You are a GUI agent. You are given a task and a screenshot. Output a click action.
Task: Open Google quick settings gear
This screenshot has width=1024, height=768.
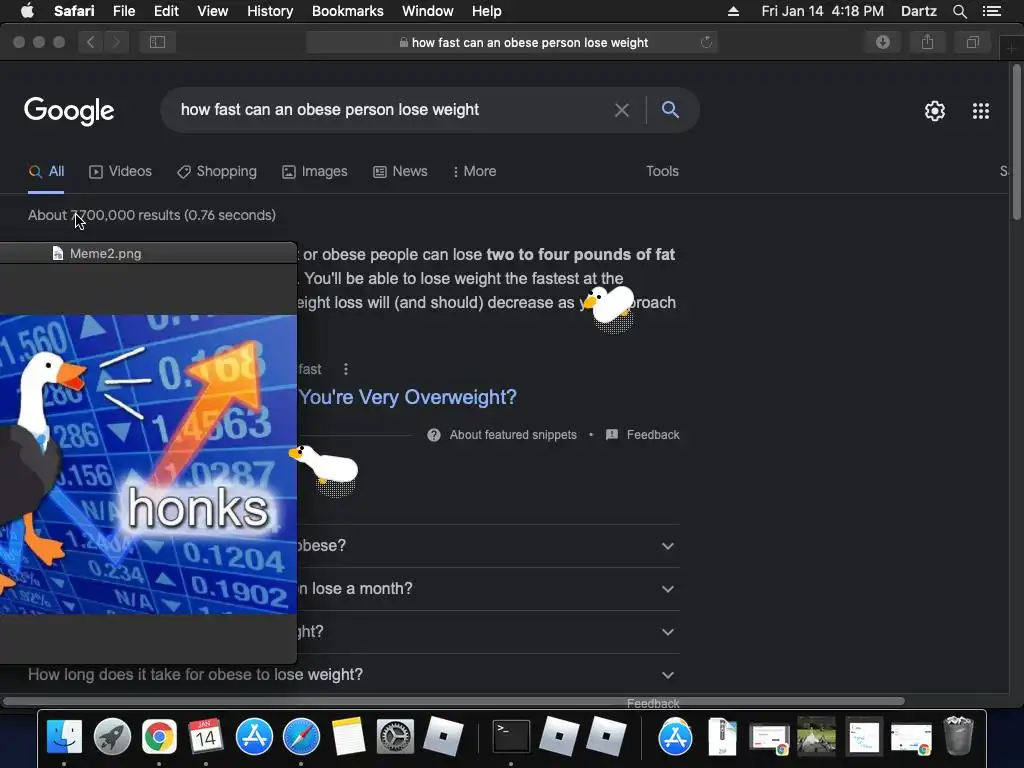(x=935, y=110)
